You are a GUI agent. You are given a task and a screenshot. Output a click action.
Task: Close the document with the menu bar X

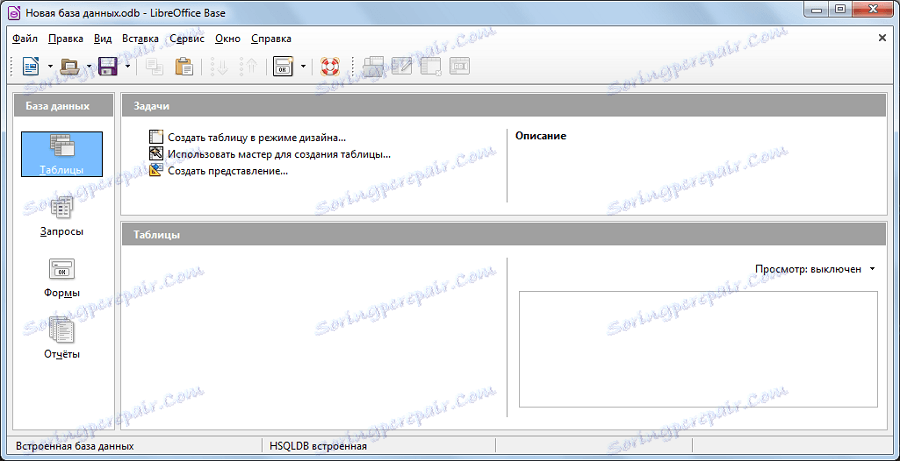(882, 38)
